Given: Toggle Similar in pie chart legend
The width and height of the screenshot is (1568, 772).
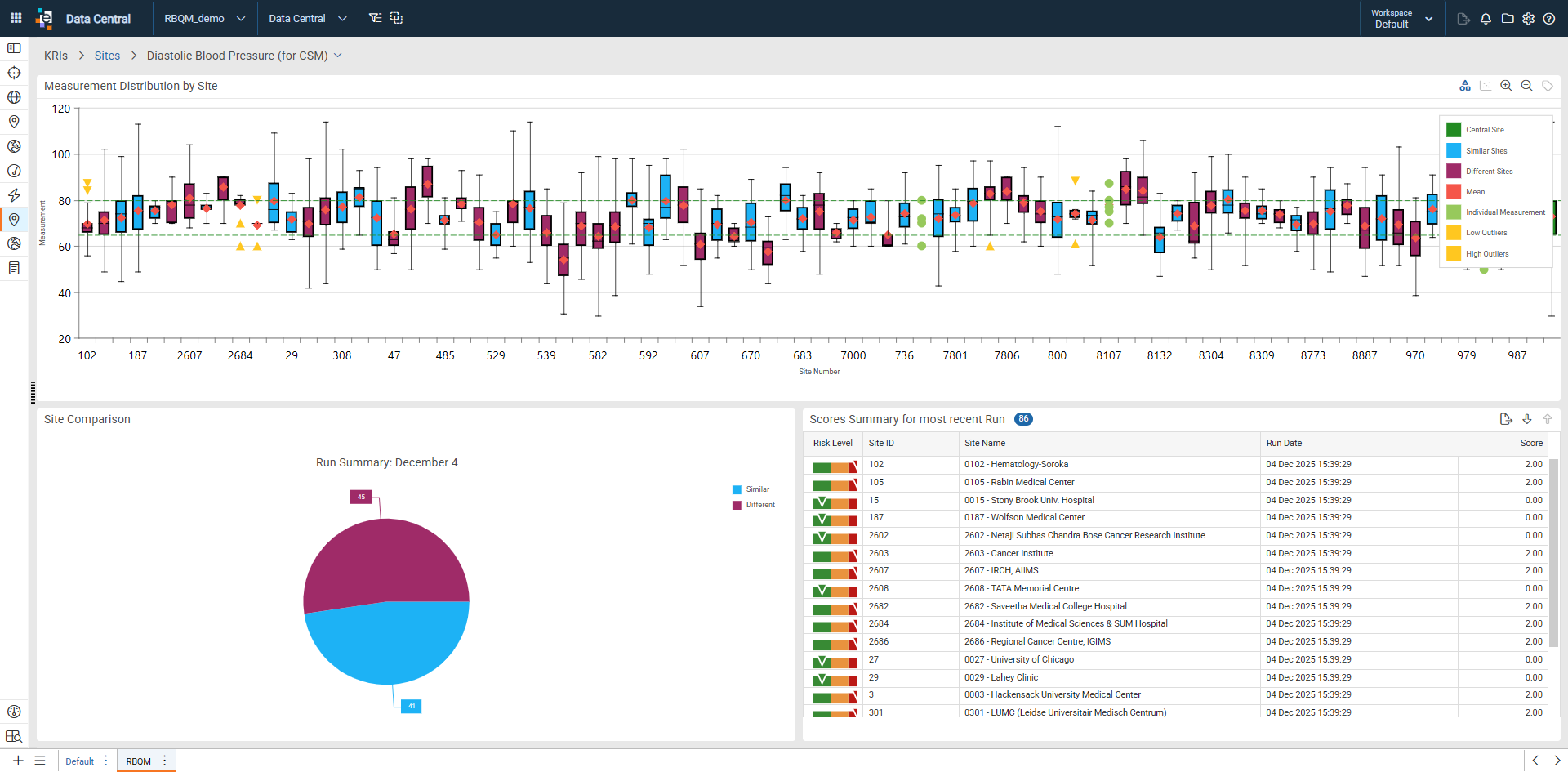Looking at the screenshot, I should pyautogui.click(x=751, y=489).
